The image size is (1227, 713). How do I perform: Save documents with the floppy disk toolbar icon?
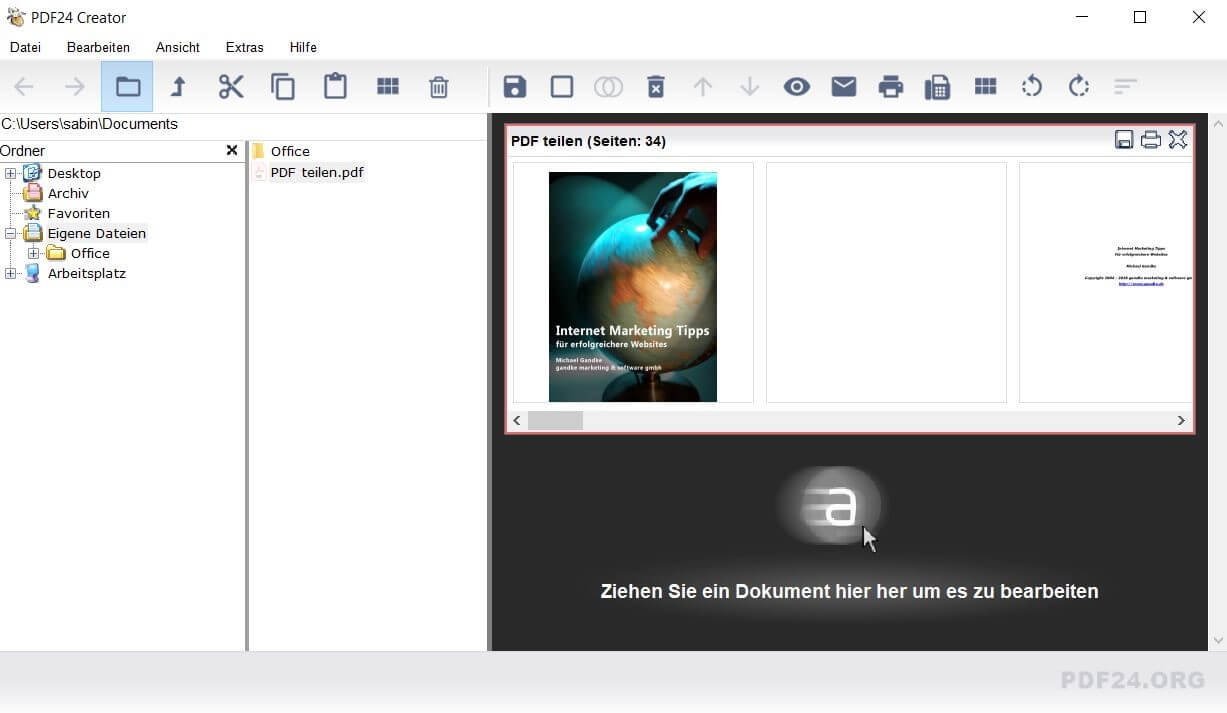pyautogui.click(x=515, y=87)
